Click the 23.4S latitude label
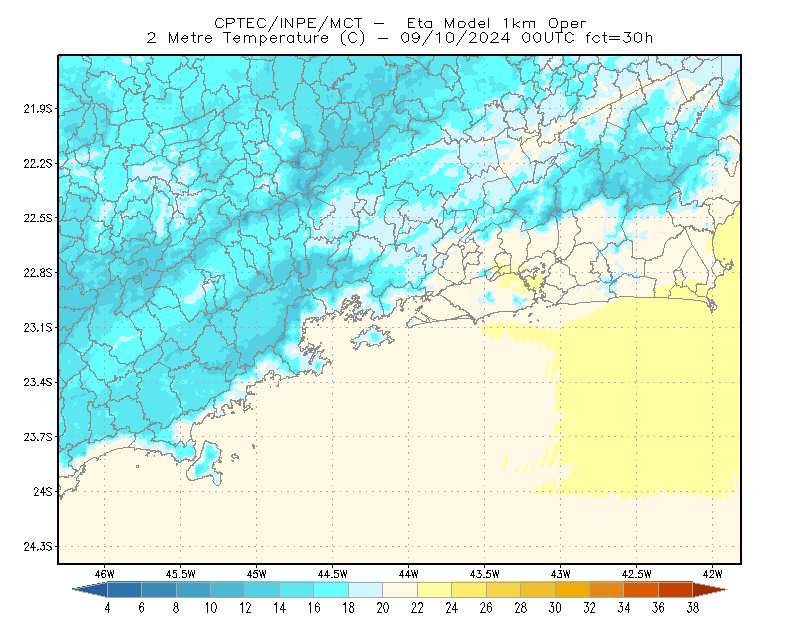This screenshot has height=618, width=800. tap(38, 382)
